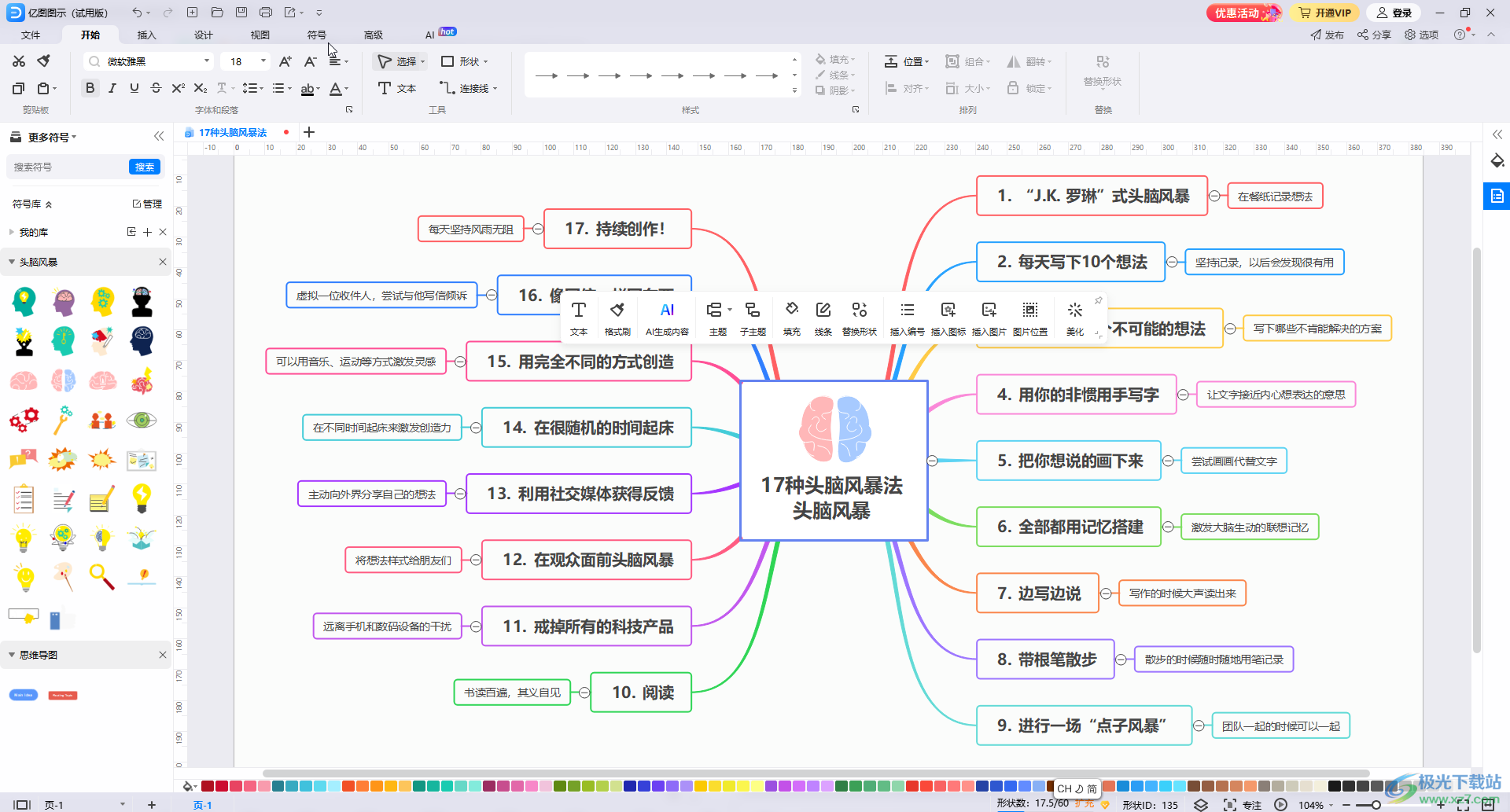
Task: Click the symbol search input field
Action: point(68,167)
